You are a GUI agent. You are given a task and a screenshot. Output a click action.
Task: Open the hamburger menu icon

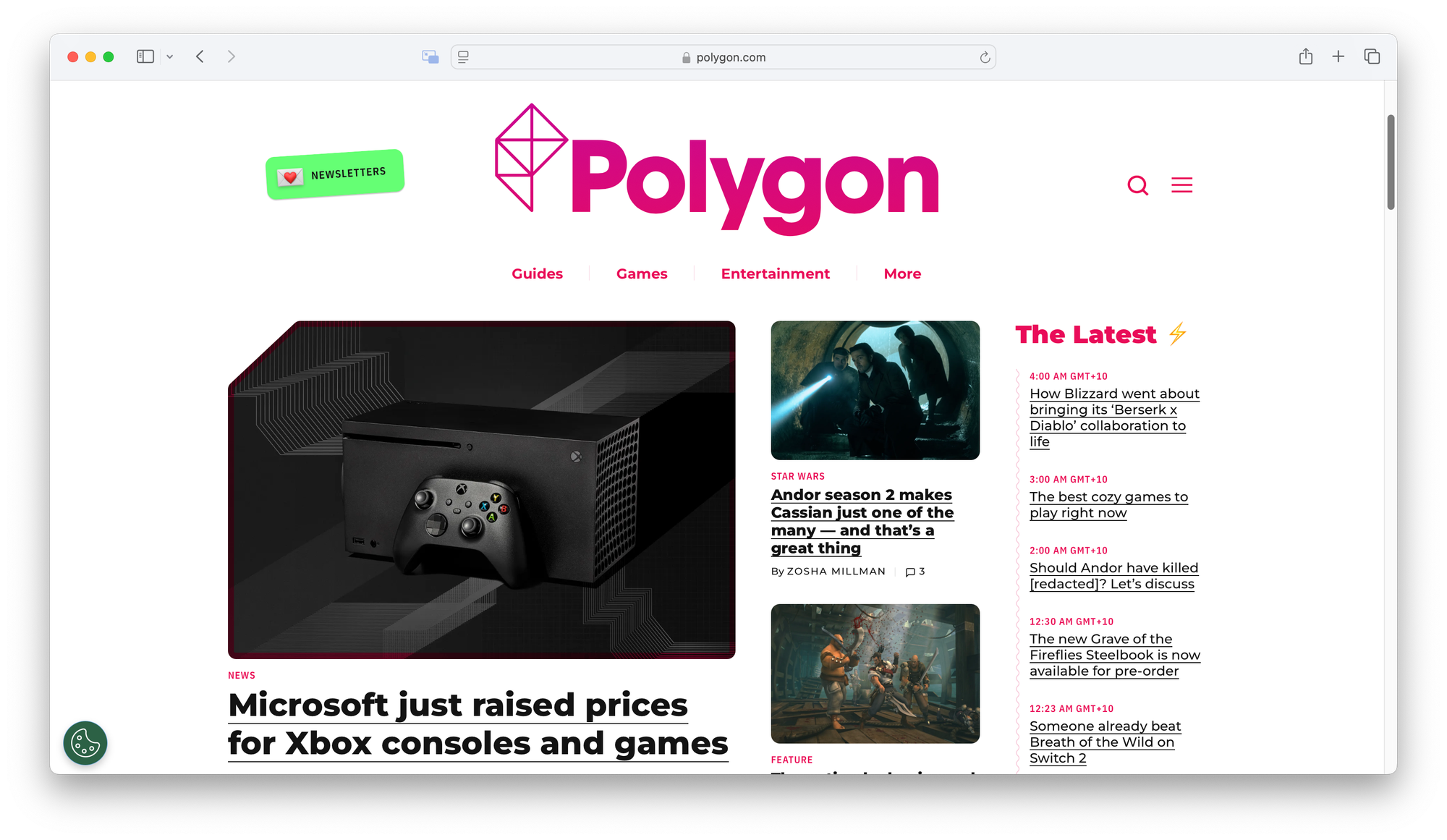1181,185
